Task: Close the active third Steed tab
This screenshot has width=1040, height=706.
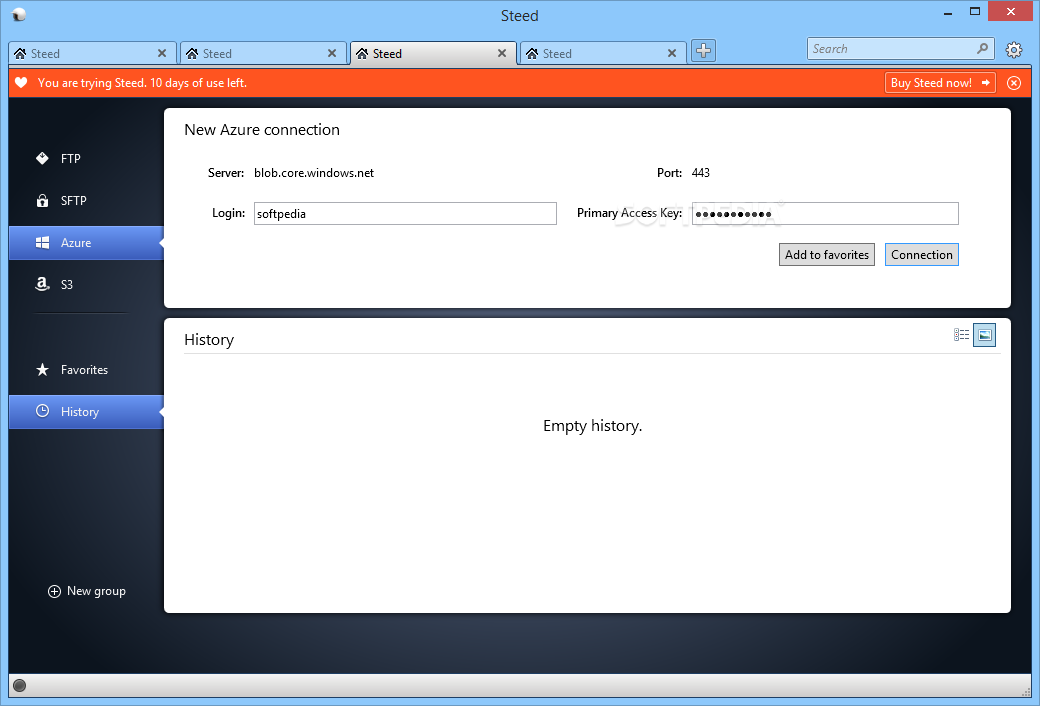Action: (x=502, y=53)
